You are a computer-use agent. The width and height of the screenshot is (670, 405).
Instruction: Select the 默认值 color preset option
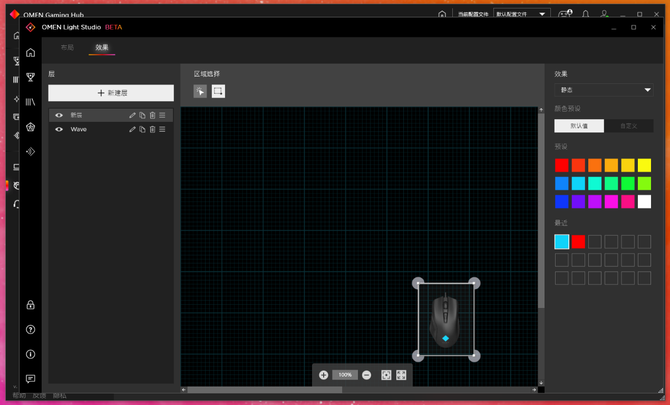(579, 126)
